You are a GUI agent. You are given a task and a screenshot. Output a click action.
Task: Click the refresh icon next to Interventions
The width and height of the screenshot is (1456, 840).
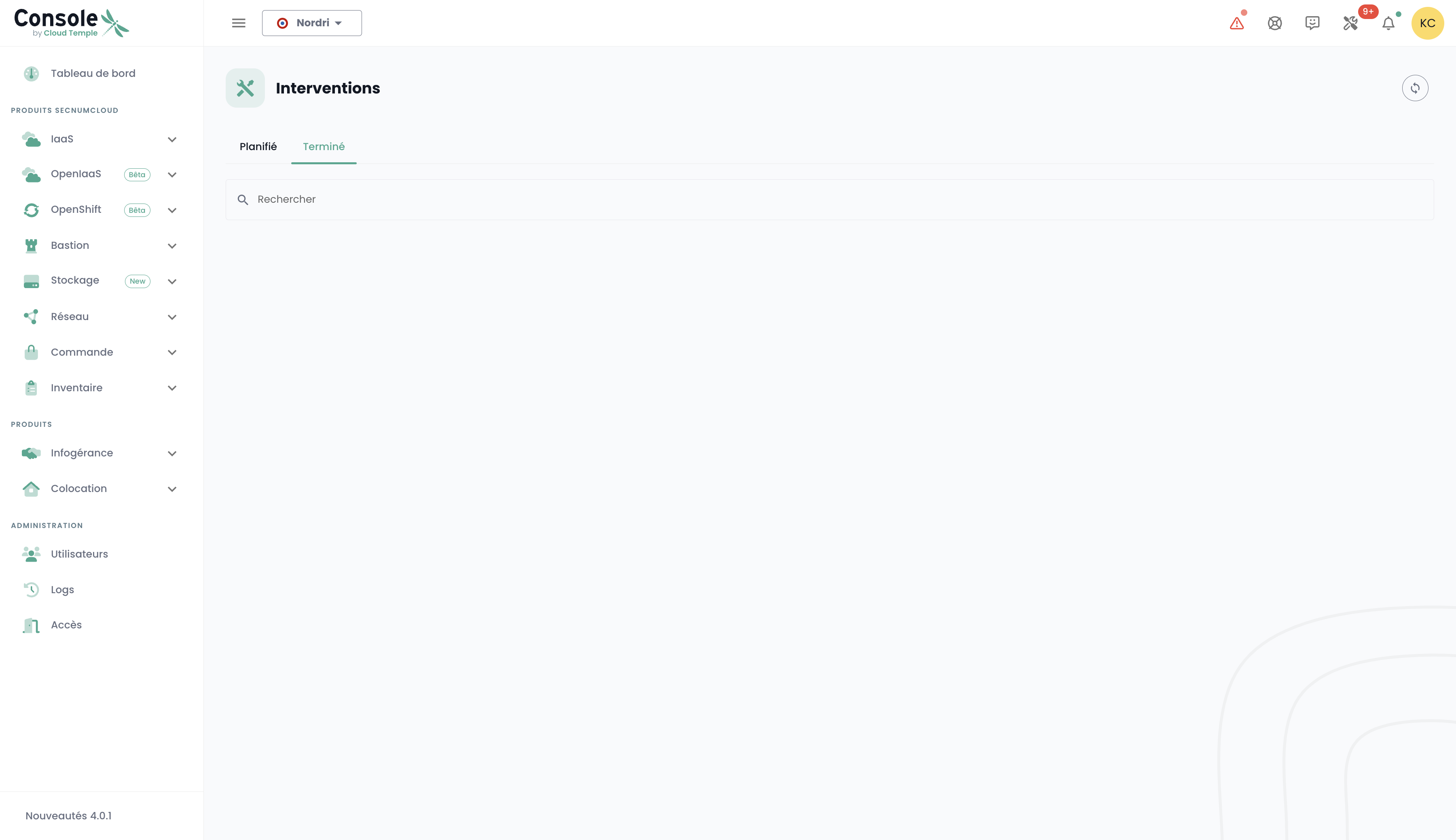tap(1414, 88)
